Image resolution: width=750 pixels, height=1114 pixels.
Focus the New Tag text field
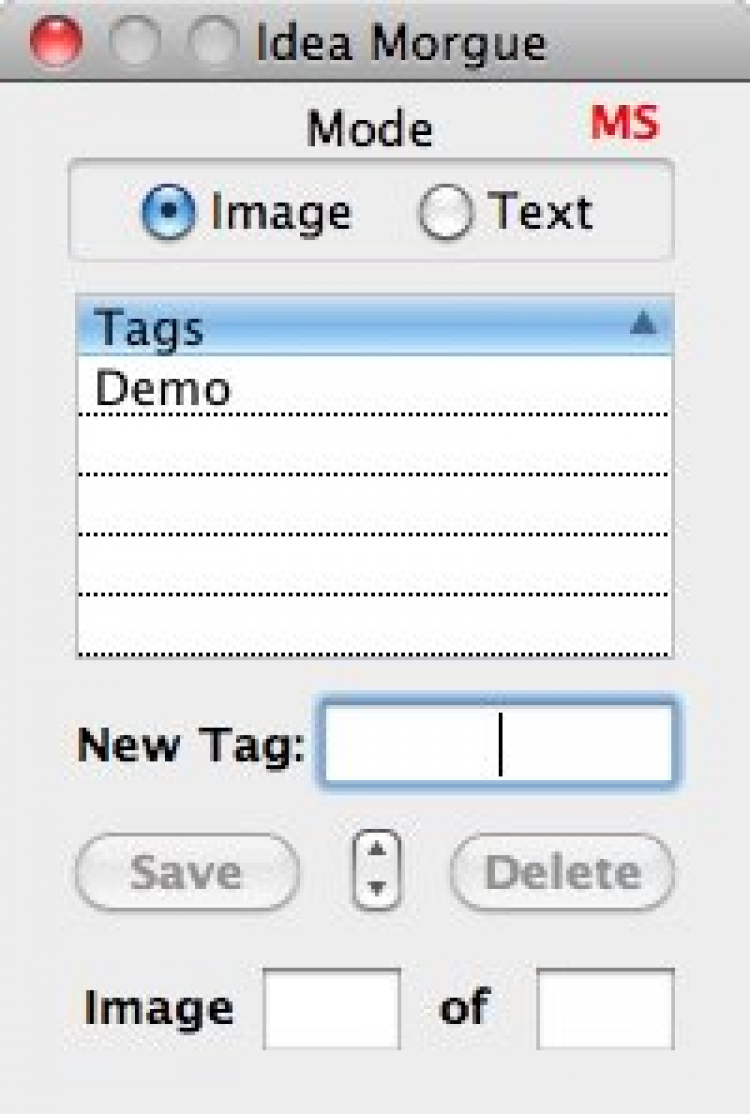(x=498, y=745)
